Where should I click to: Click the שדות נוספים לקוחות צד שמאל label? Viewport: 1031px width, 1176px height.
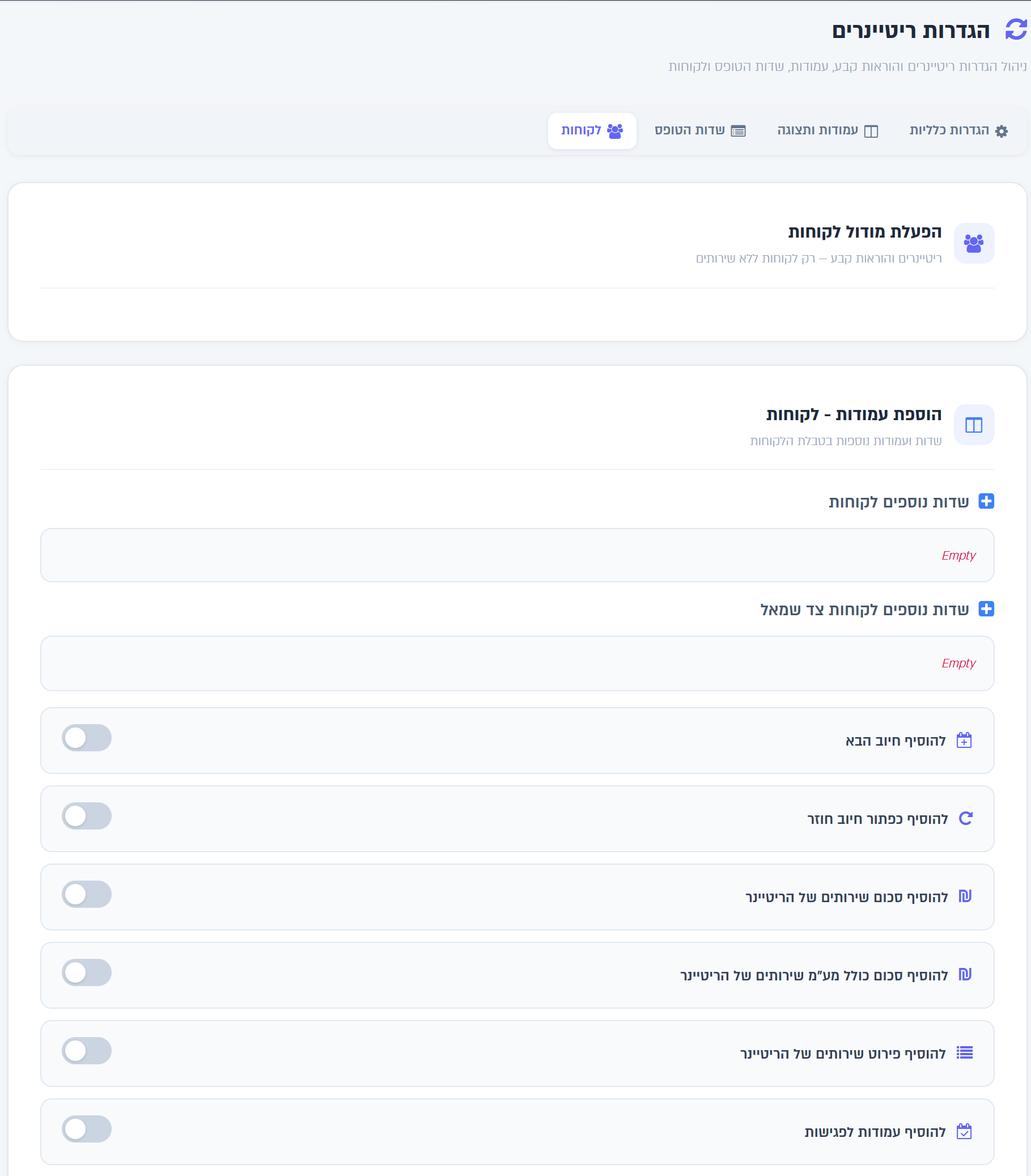[865, 610]
